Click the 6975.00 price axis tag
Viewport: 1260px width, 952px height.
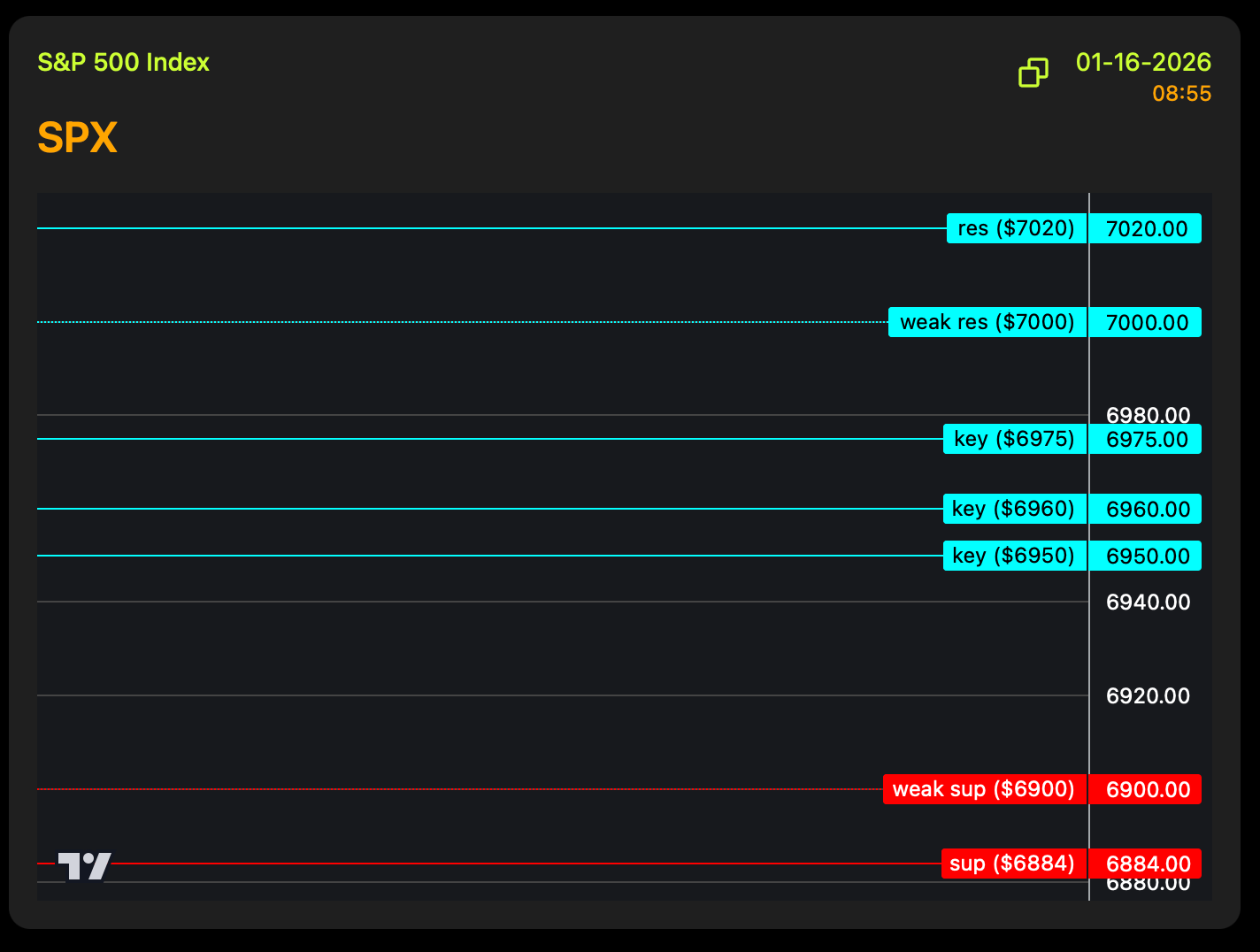tap(1146, 440)
